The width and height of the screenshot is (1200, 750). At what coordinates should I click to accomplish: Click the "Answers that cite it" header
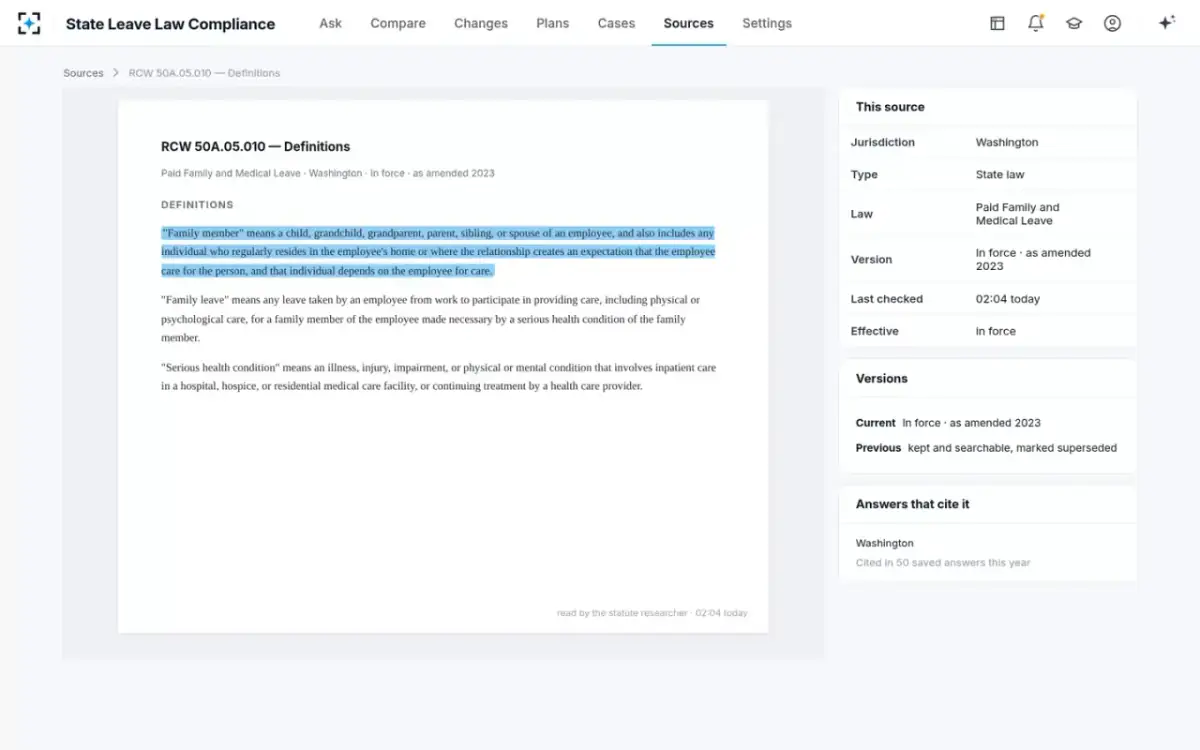(913, 504)
